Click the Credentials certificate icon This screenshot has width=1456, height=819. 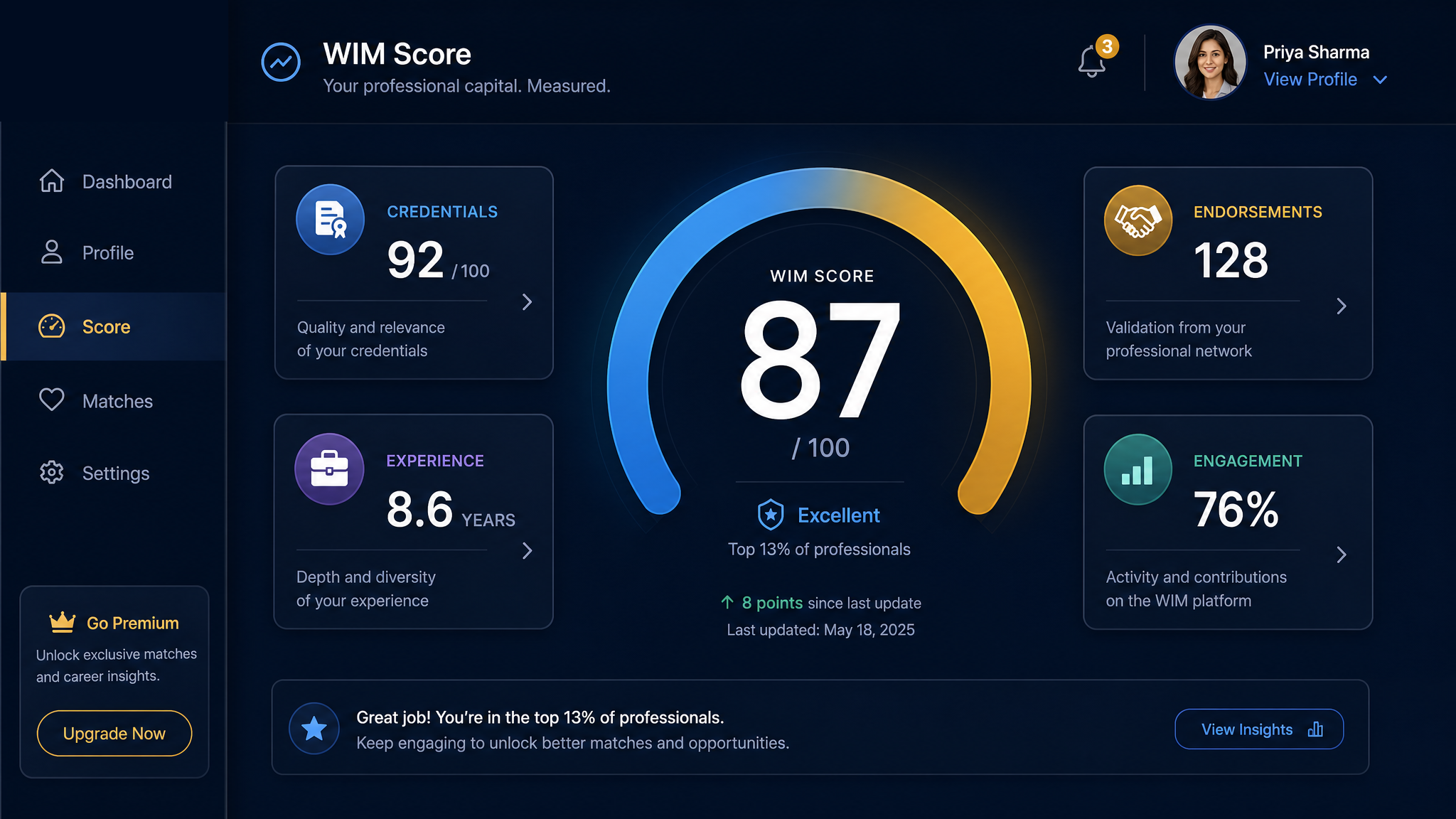pyautogui.click(x=330, y=220)
